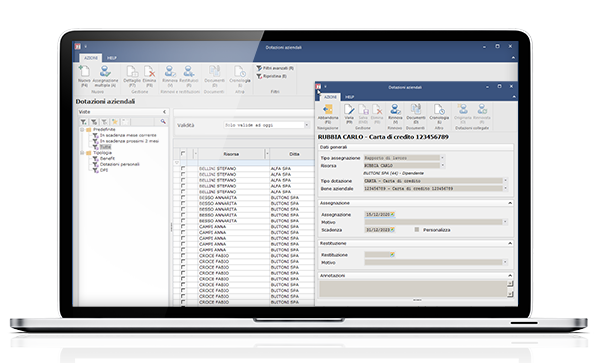Click the Dettaglio document icon
Viewport: 600px width, 363px height.
[x=132, y=72]
